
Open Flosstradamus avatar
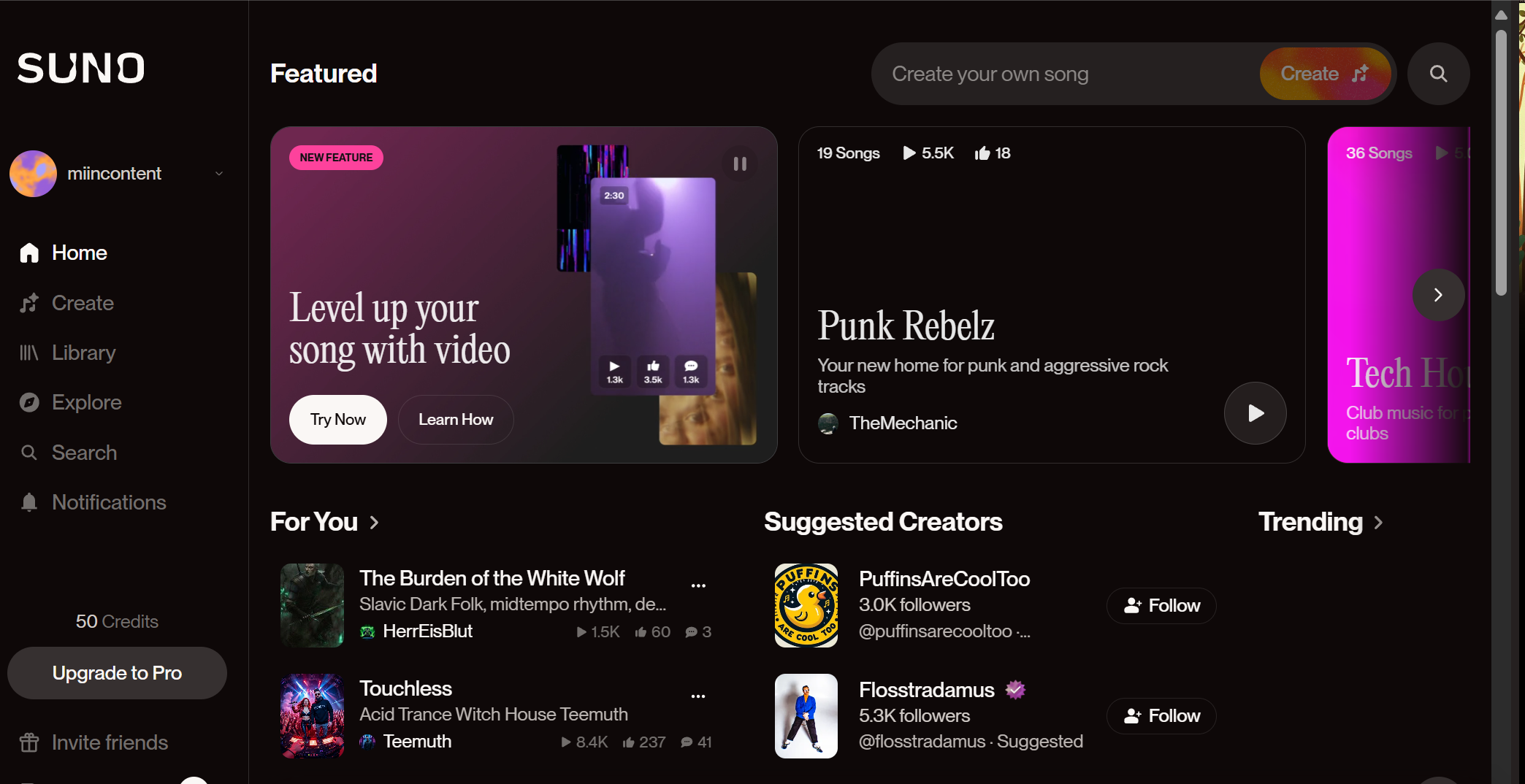pos(806,716)
